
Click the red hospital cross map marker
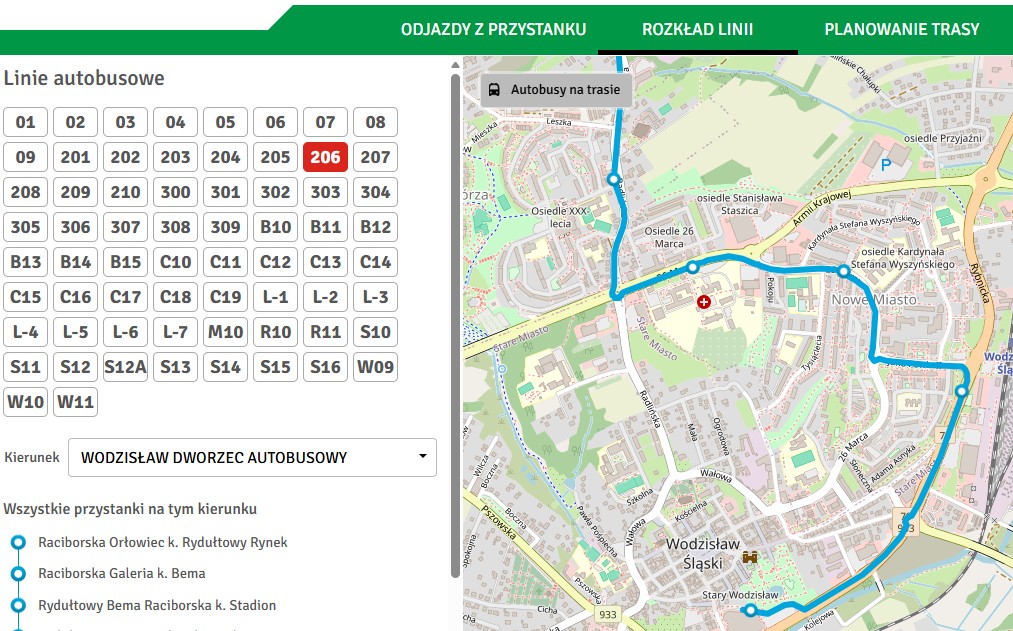tap(704, 301)
